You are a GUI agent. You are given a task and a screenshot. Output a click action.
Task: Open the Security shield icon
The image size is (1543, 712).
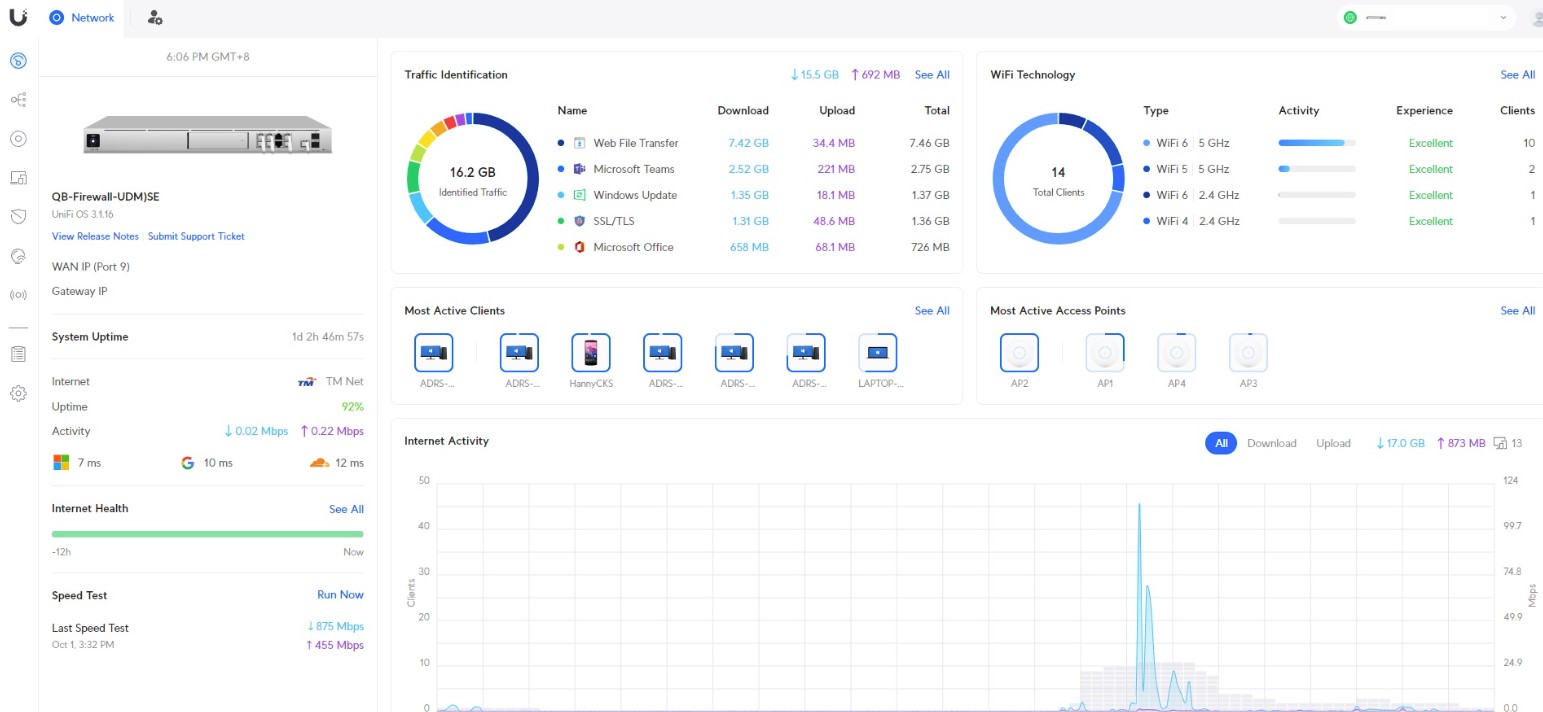(18, 217)
